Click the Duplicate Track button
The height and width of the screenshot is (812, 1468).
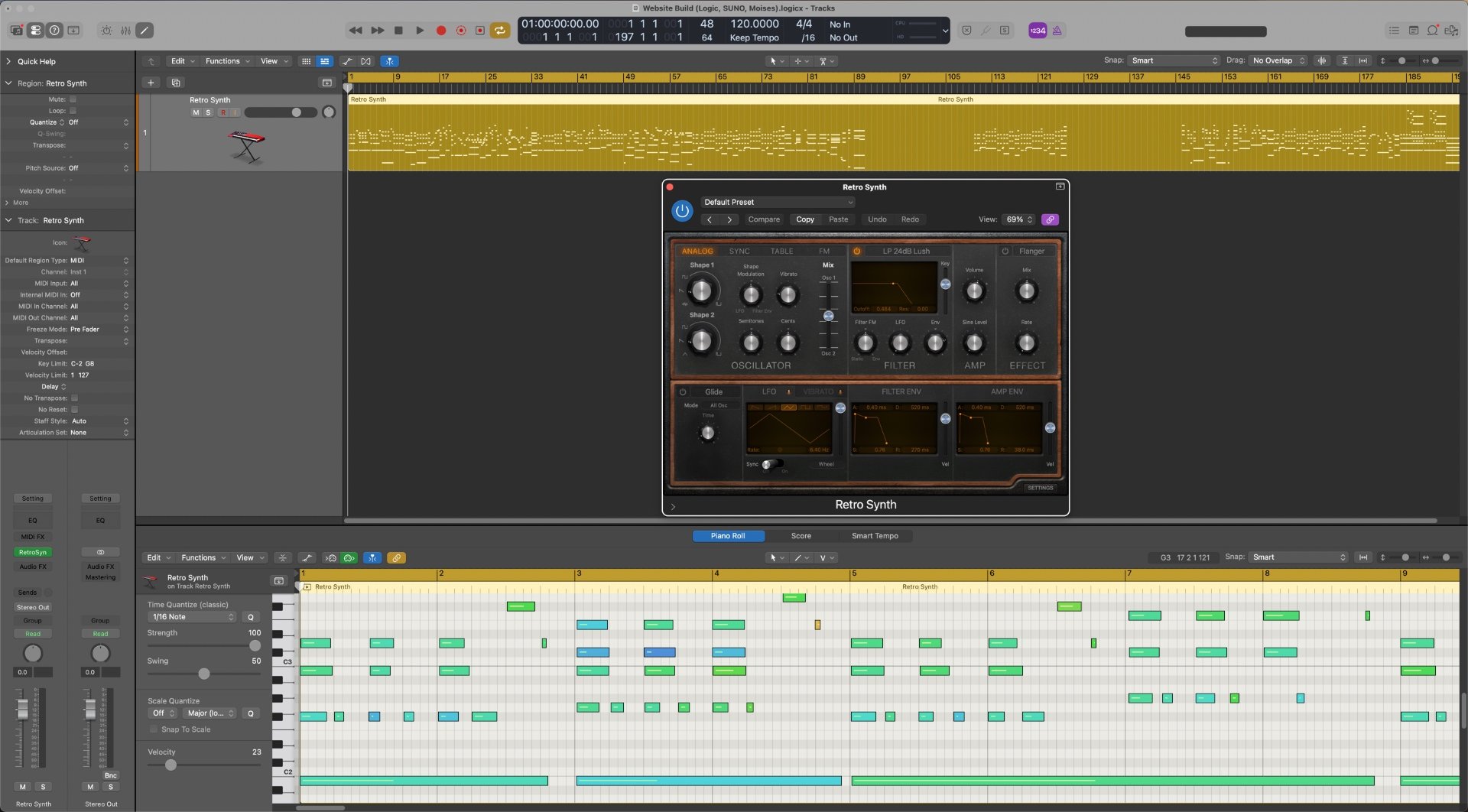click(176, 83)
